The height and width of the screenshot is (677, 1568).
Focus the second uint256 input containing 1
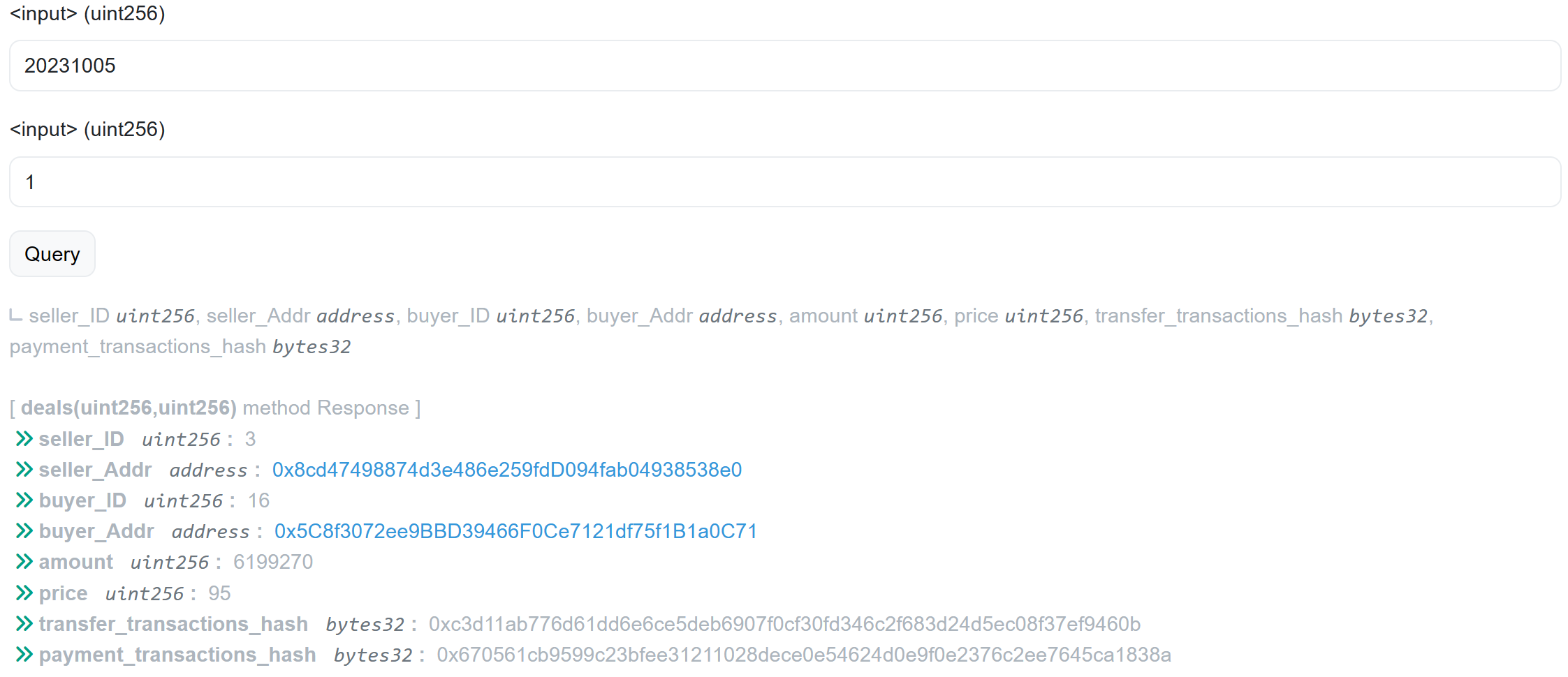coord(785,182)
